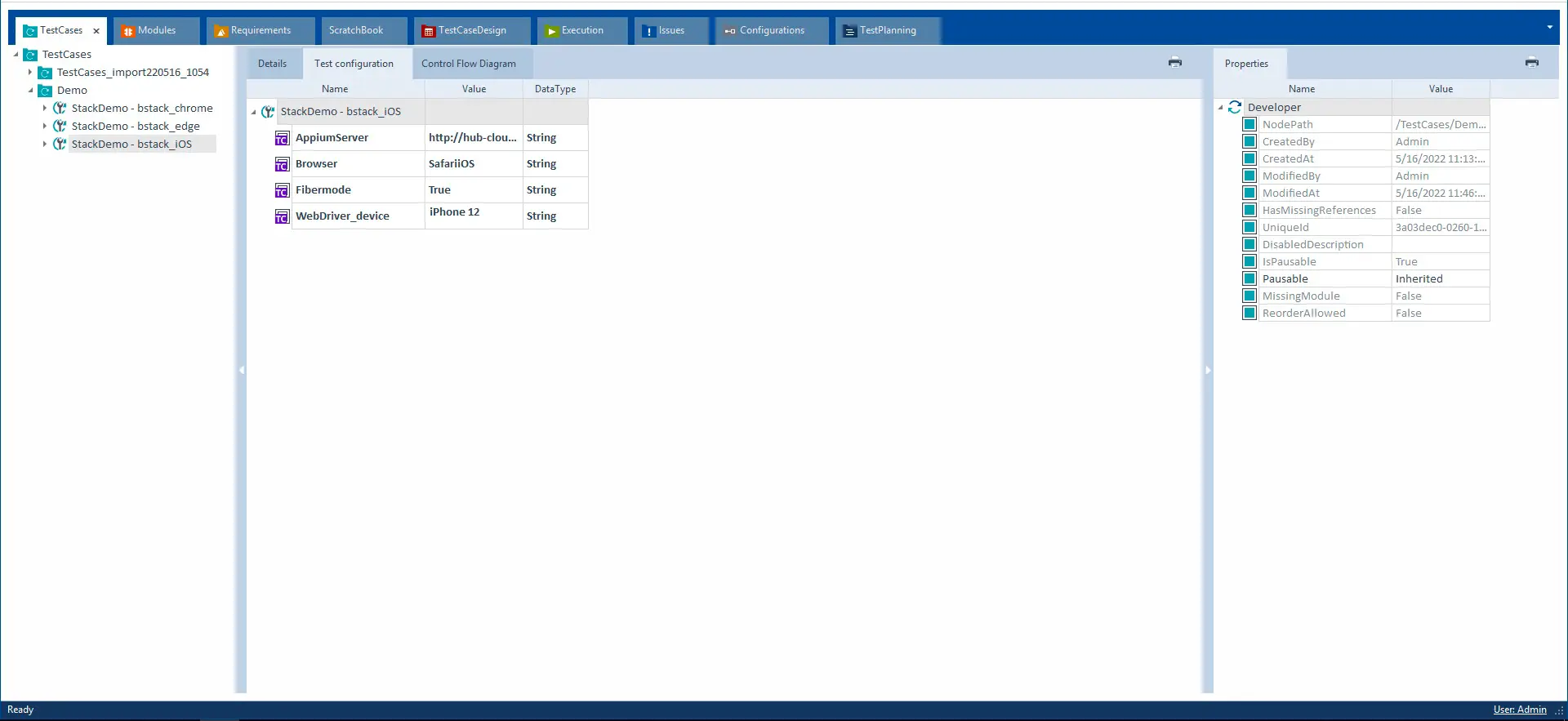Open the Execution tab

coord(581,30)
